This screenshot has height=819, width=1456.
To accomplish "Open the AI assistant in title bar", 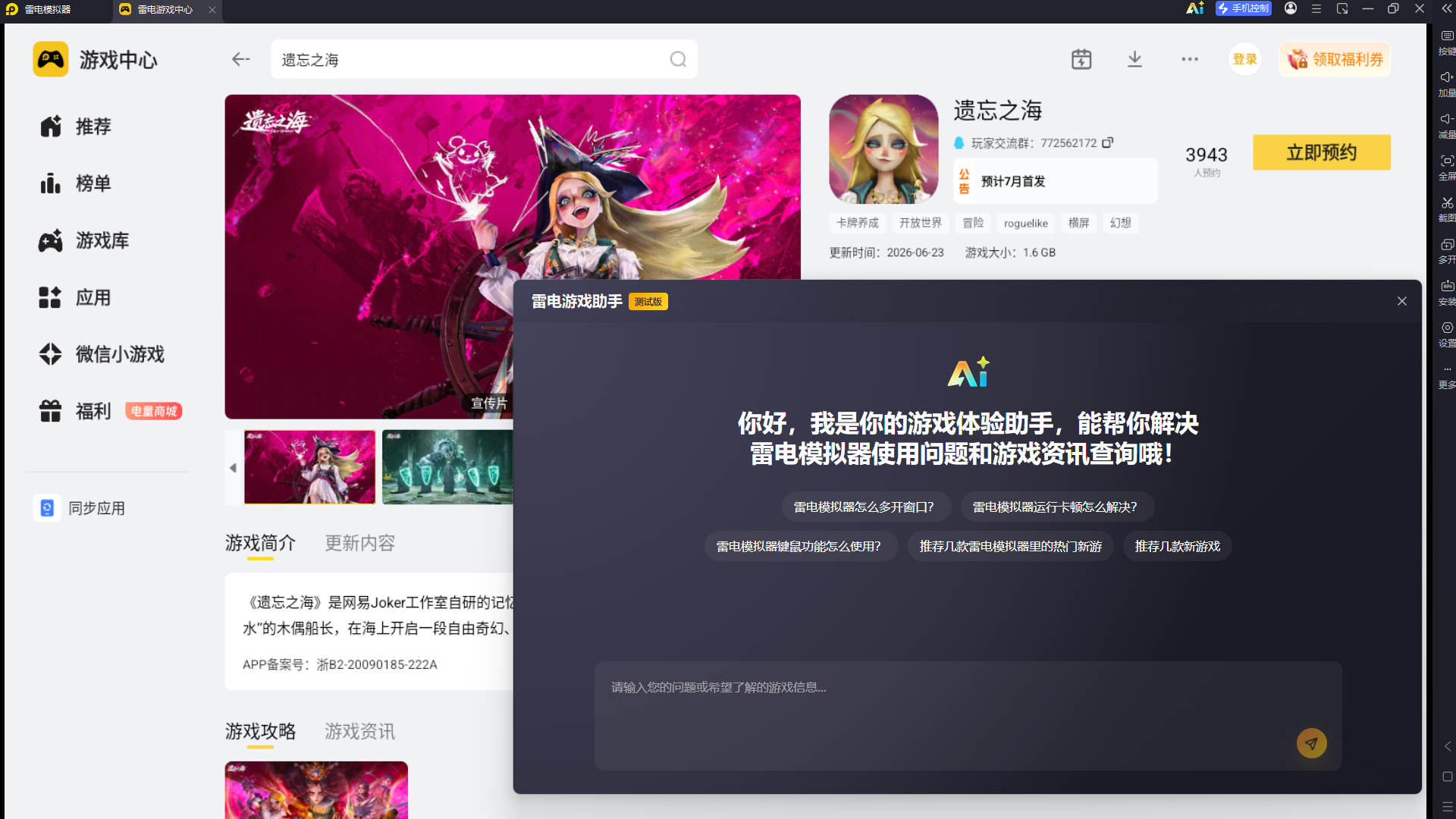I will point(1195,8).
